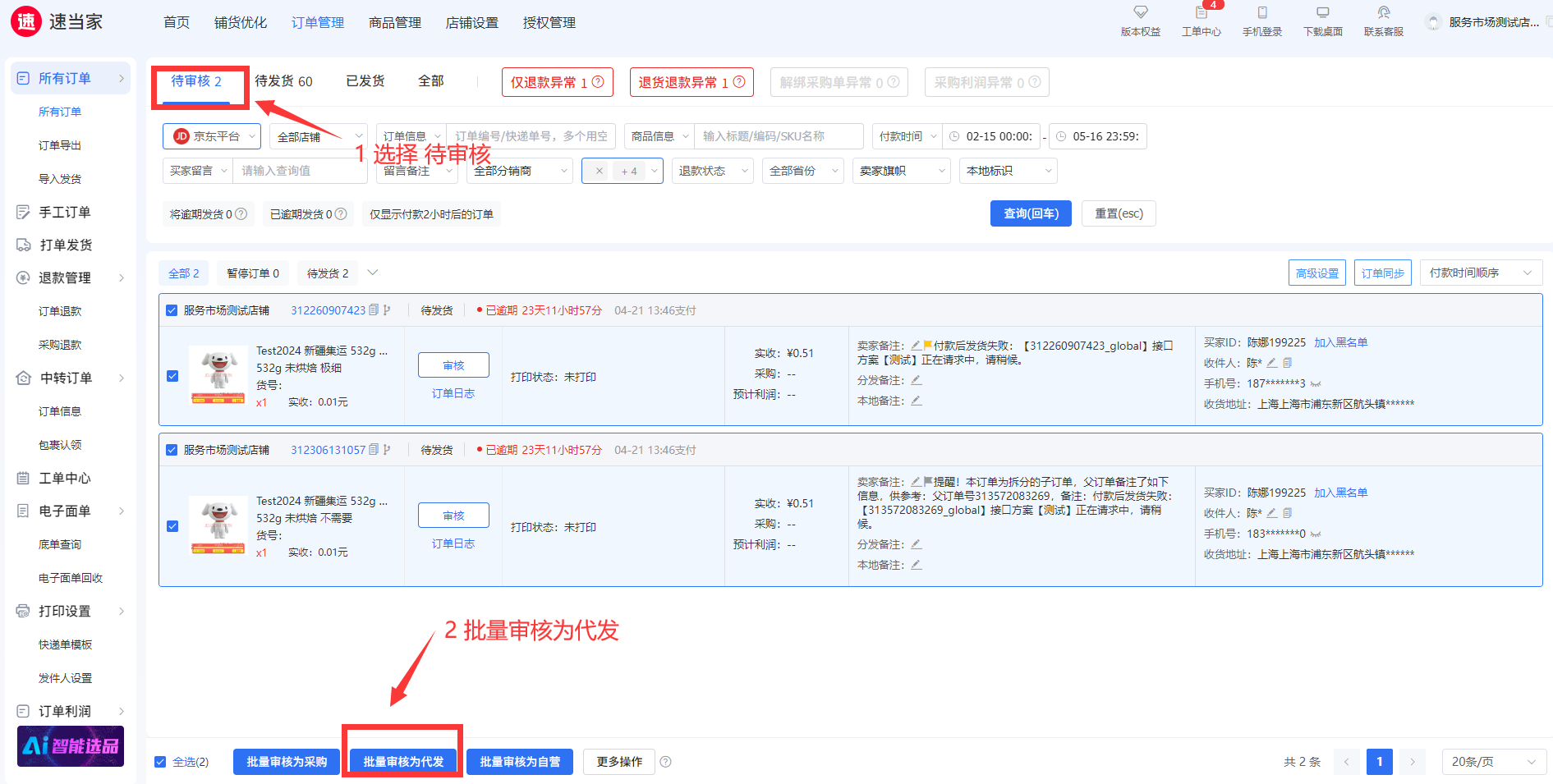Screen dimensions: 1553x784
Task: Open the 付款时间顺序 sort dropdown
Action: (1480, 273)
